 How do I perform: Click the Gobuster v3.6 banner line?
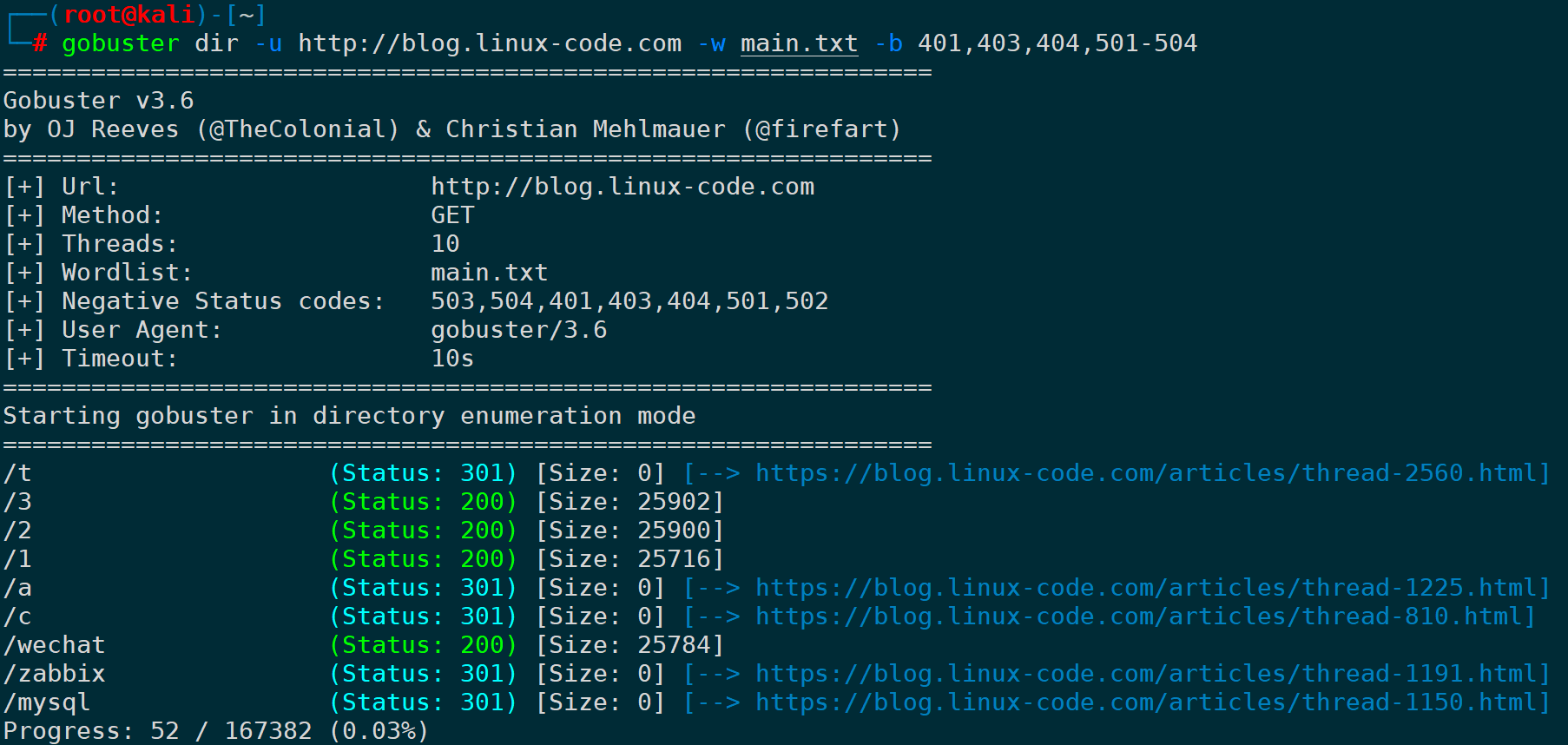click(x=98, y=101)
